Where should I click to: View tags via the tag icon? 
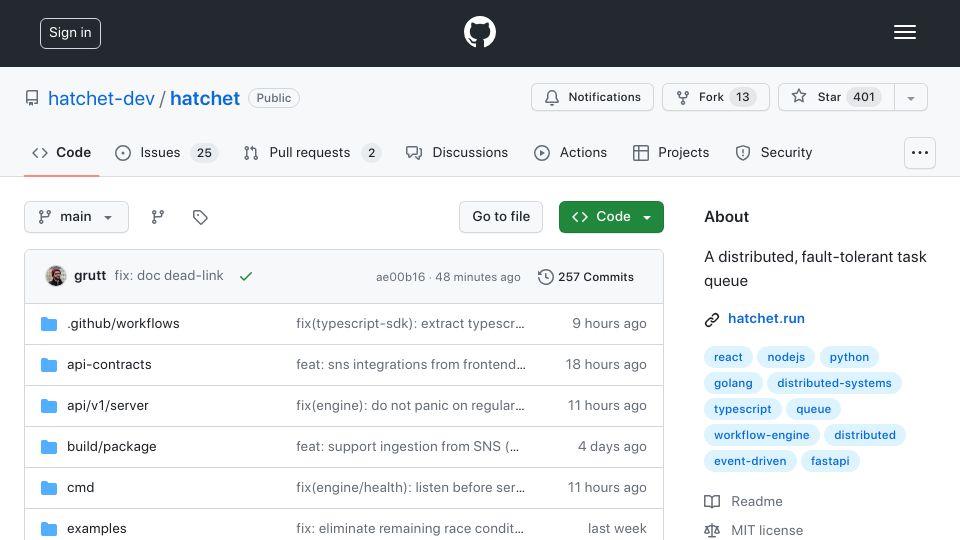200,217
